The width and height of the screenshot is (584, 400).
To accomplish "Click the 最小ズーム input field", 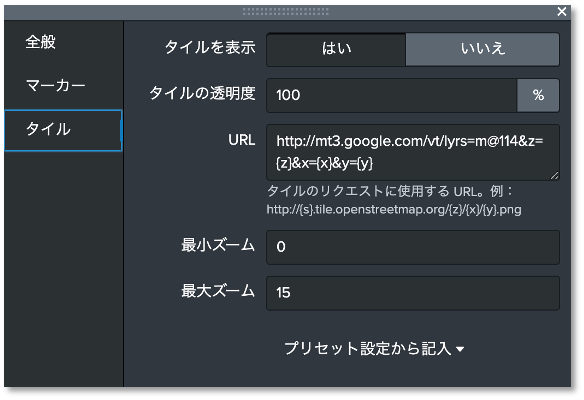I will coord(413,247).
